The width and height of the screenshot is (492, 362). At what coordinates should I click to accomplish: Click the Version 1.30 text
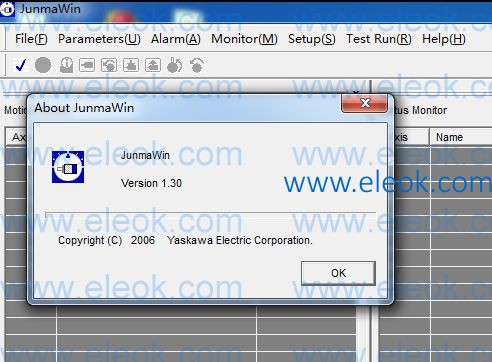[x=151, y=183]
